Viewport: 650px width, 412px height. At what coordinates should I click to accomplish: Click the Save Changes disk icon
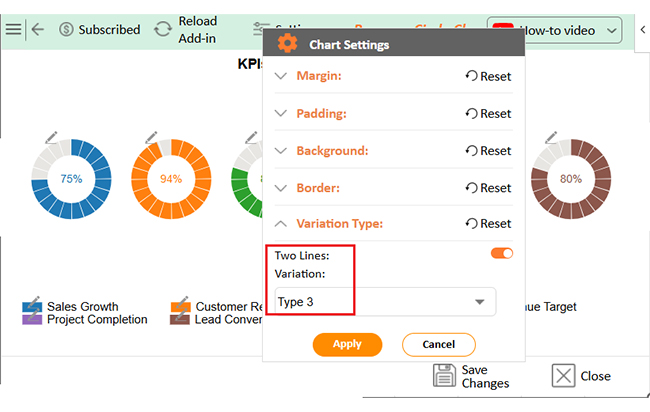click(444, 376)
